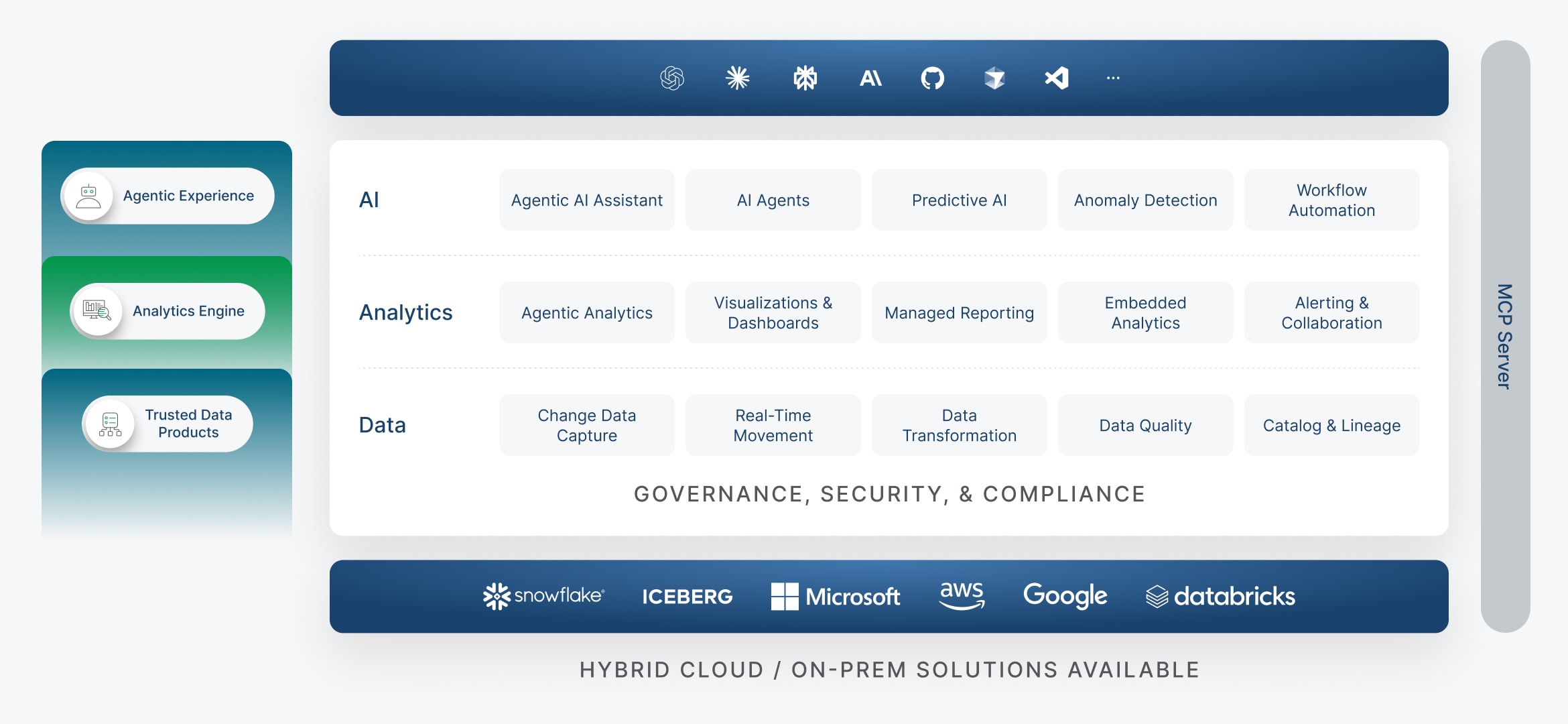Screen dimensions: 1568x724
Task: Select the Analytics section label
Action: [405, 312]
